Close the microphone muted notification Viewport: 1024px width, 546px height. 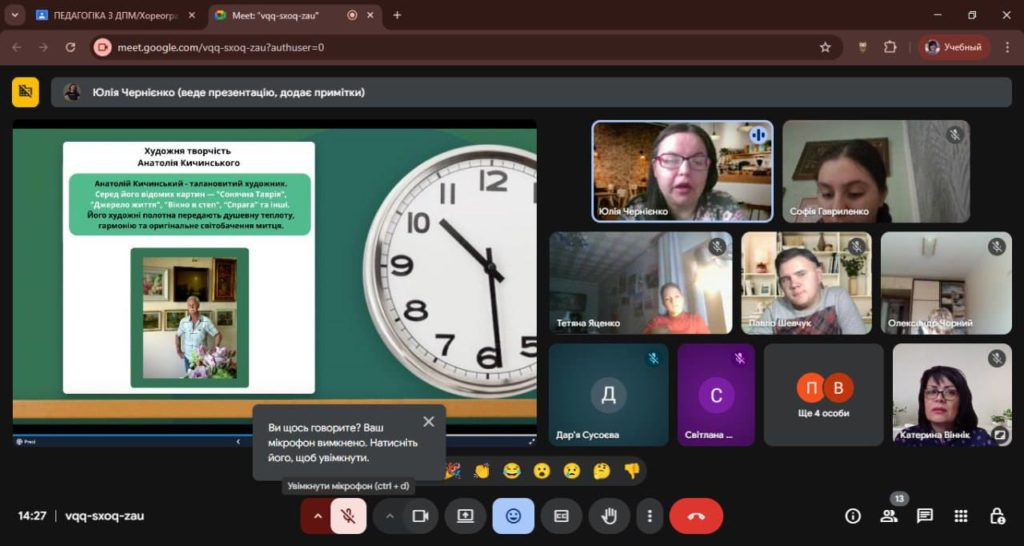pyautogui.click(x=429, y=422)
